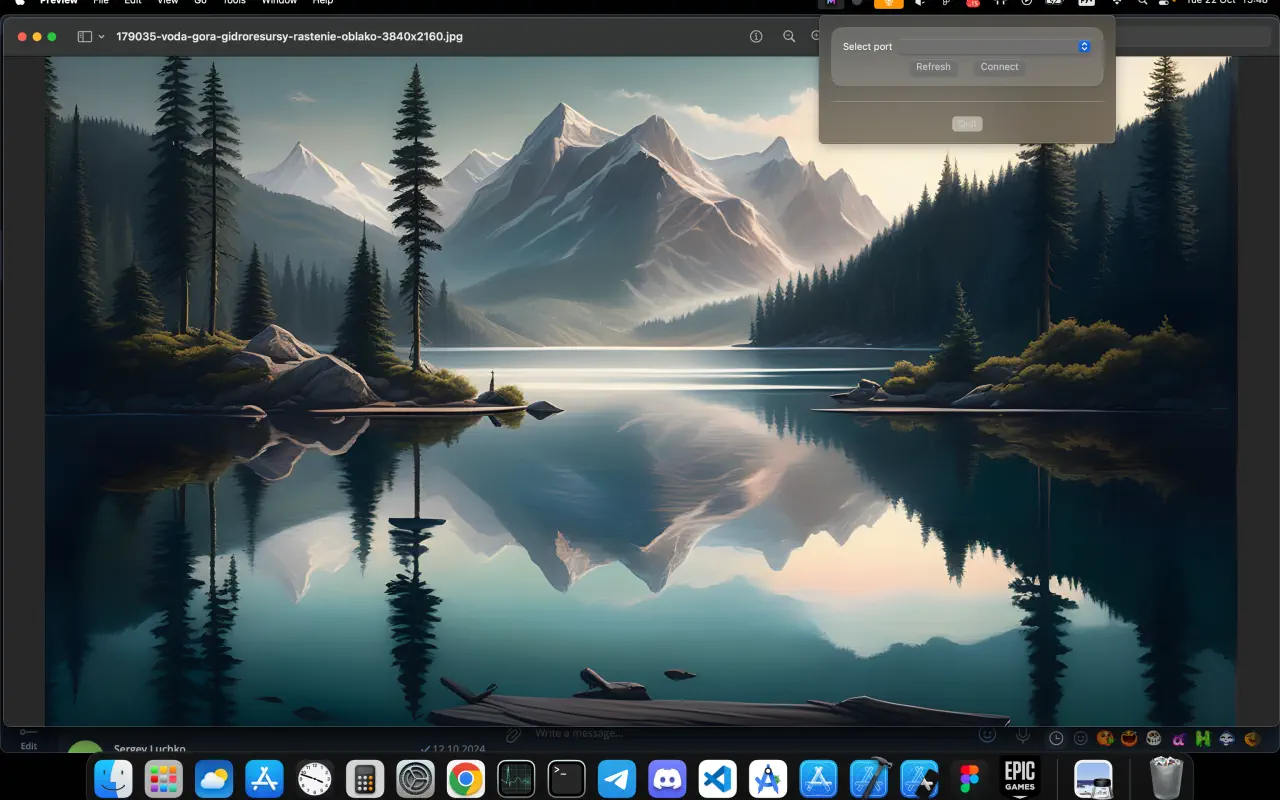Image resolution: width=1280 pixels, height=800 pixels.
Task: Click the Write a message input field
Action: (x=600, y=733)
